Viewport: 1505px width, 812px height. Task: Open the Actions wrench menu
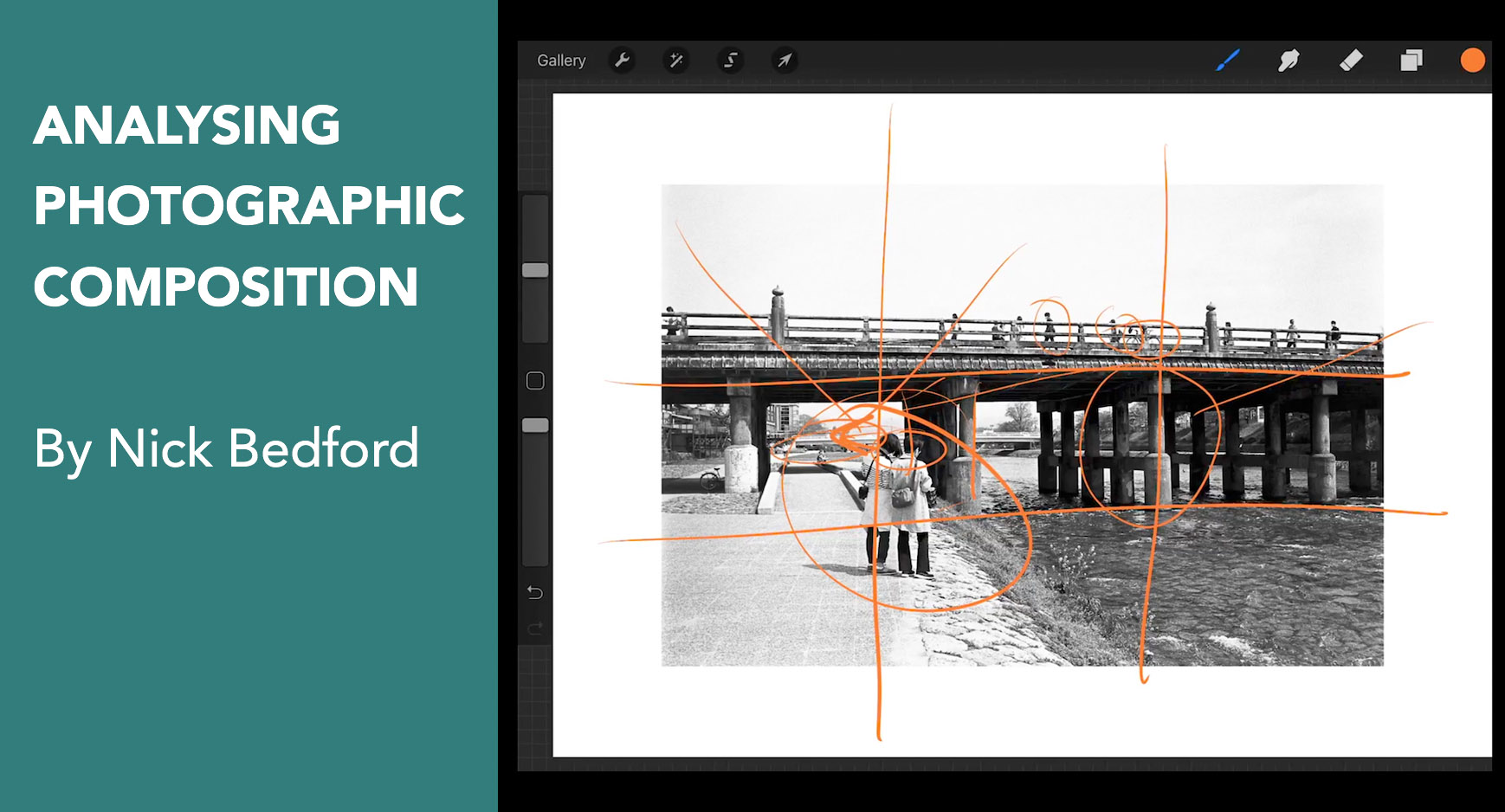(x=622, y=60)
